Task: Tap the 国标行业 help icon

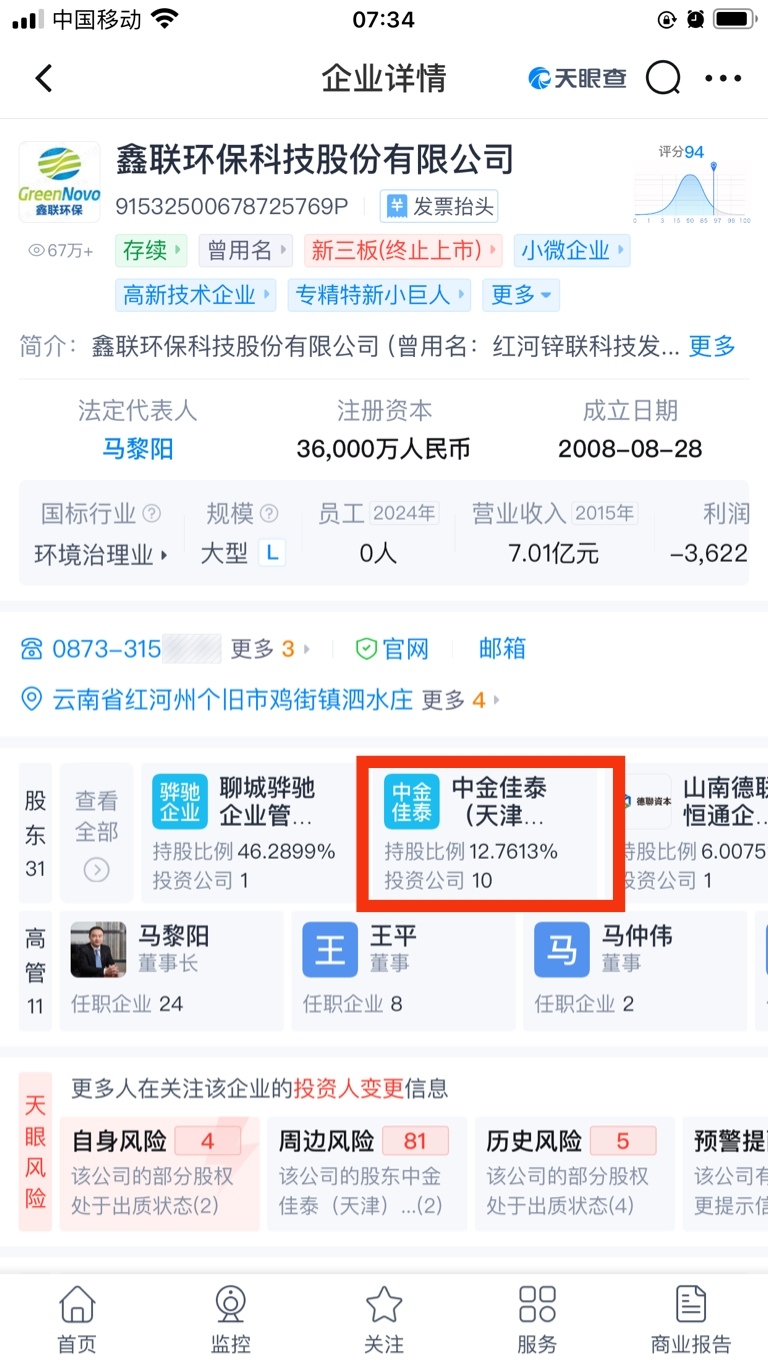Action: 151,514
